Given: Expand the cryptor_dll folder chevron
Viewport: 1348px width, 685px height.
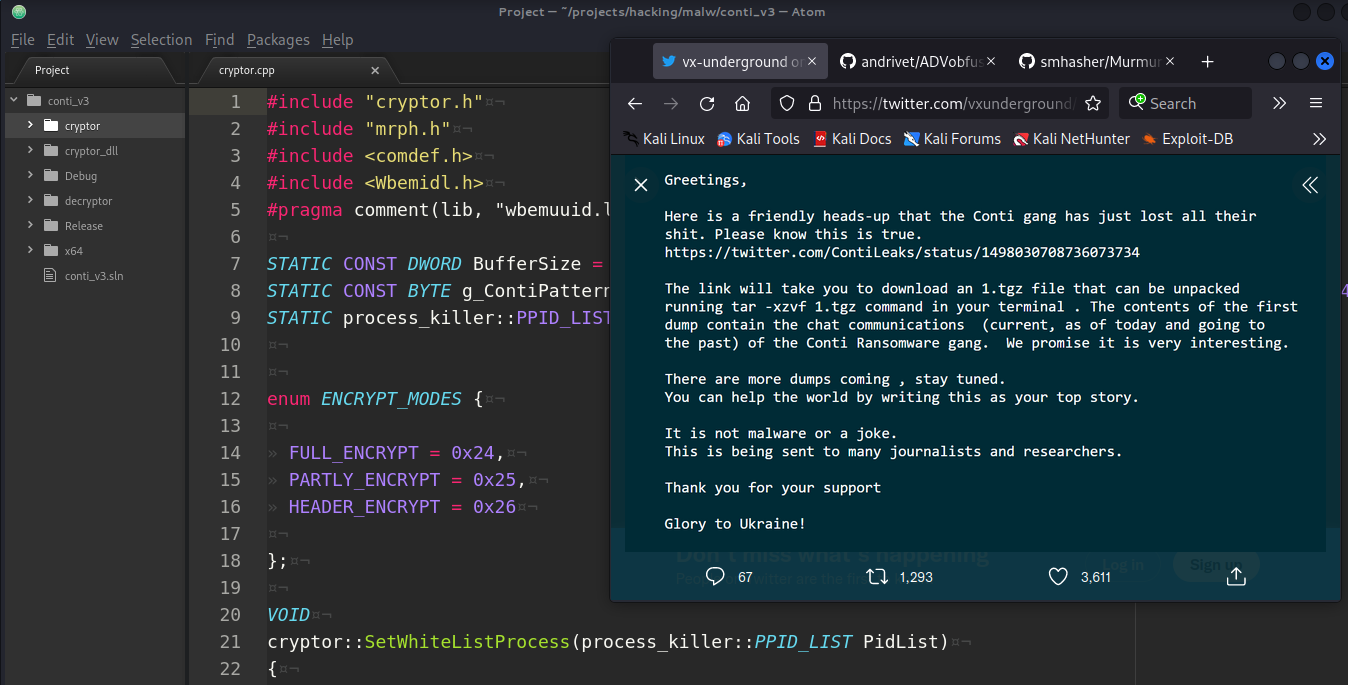Looking at the screenshot, I should pos(31,151).
